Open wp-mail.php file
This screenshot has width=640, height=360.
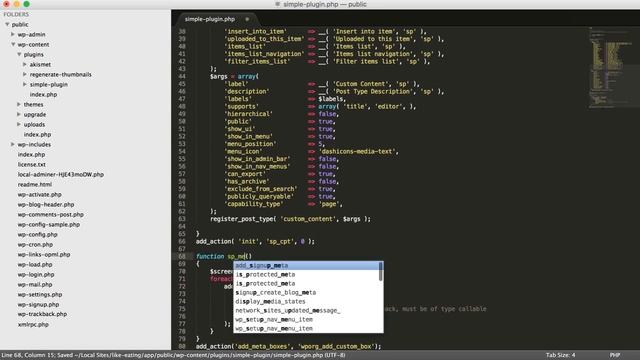coord(35,284)
